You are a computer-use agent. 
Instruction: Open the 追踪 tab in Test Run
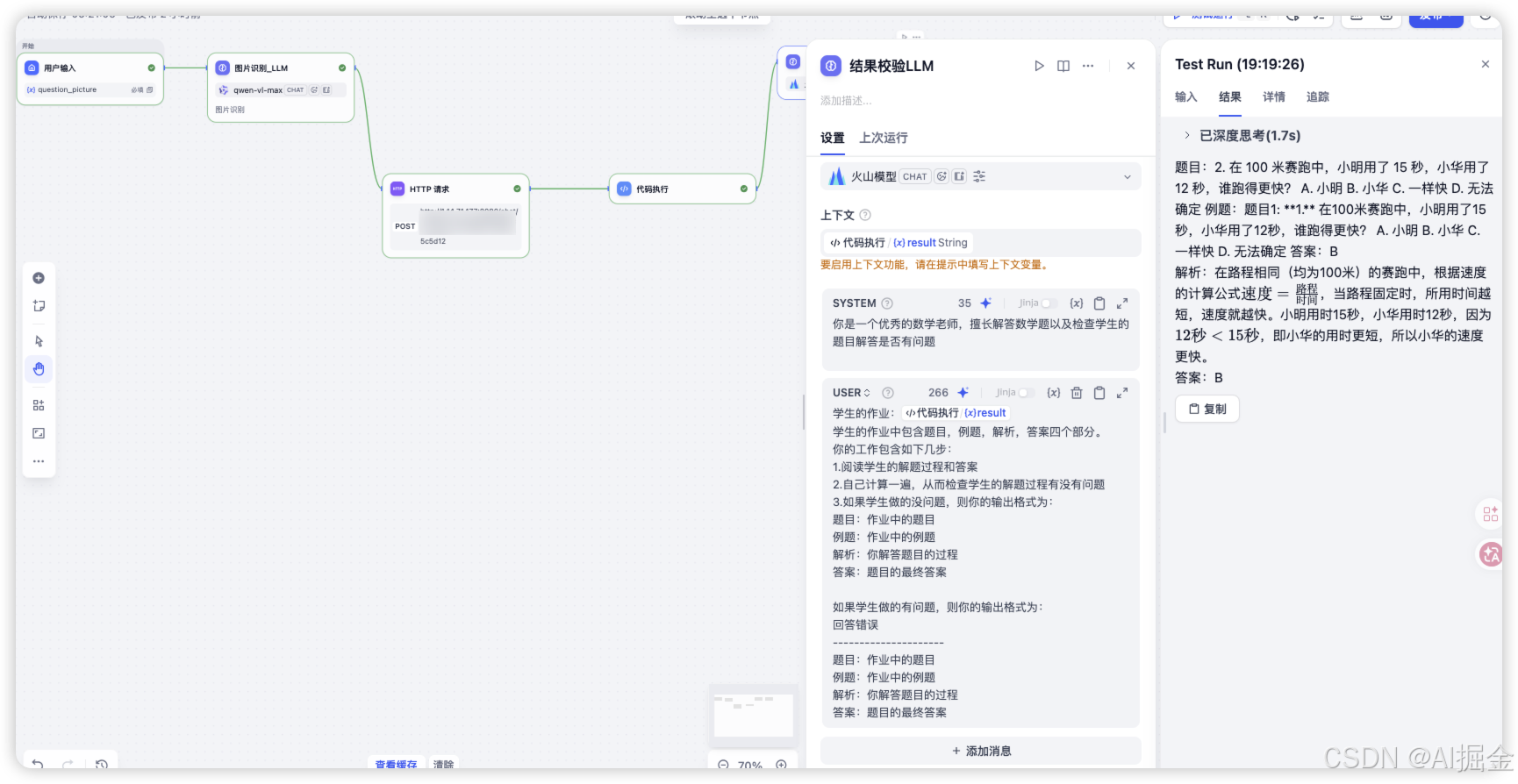point(1318,97)
